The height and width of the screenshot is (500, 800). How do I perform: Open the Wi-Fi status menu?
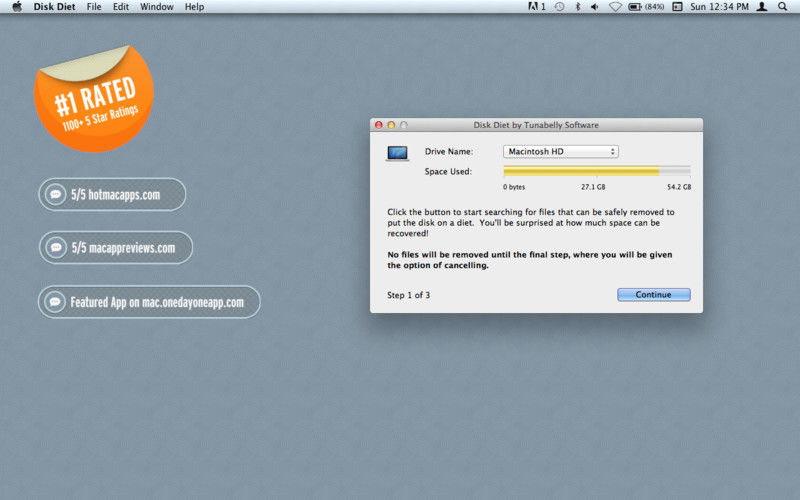(615, 7)
